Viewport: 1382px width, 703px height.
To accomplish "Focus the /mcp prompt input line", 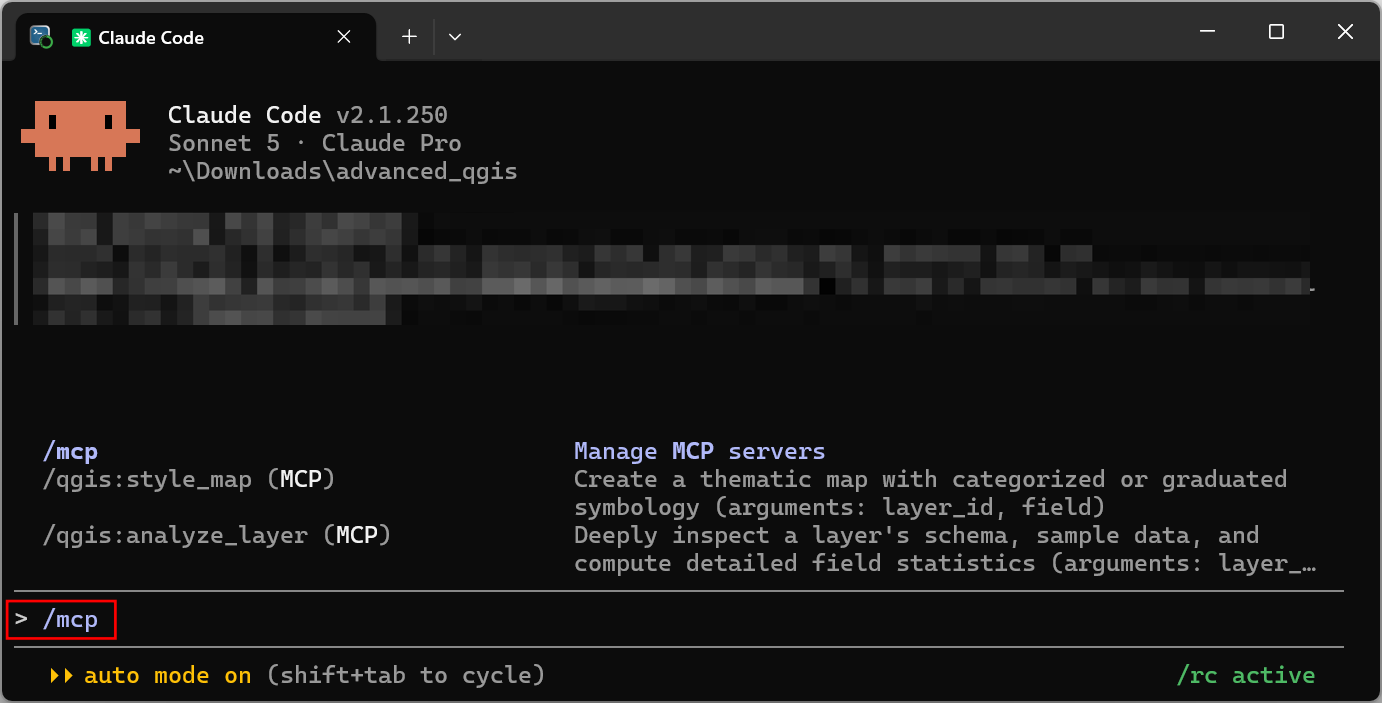I will click(679, 620).
